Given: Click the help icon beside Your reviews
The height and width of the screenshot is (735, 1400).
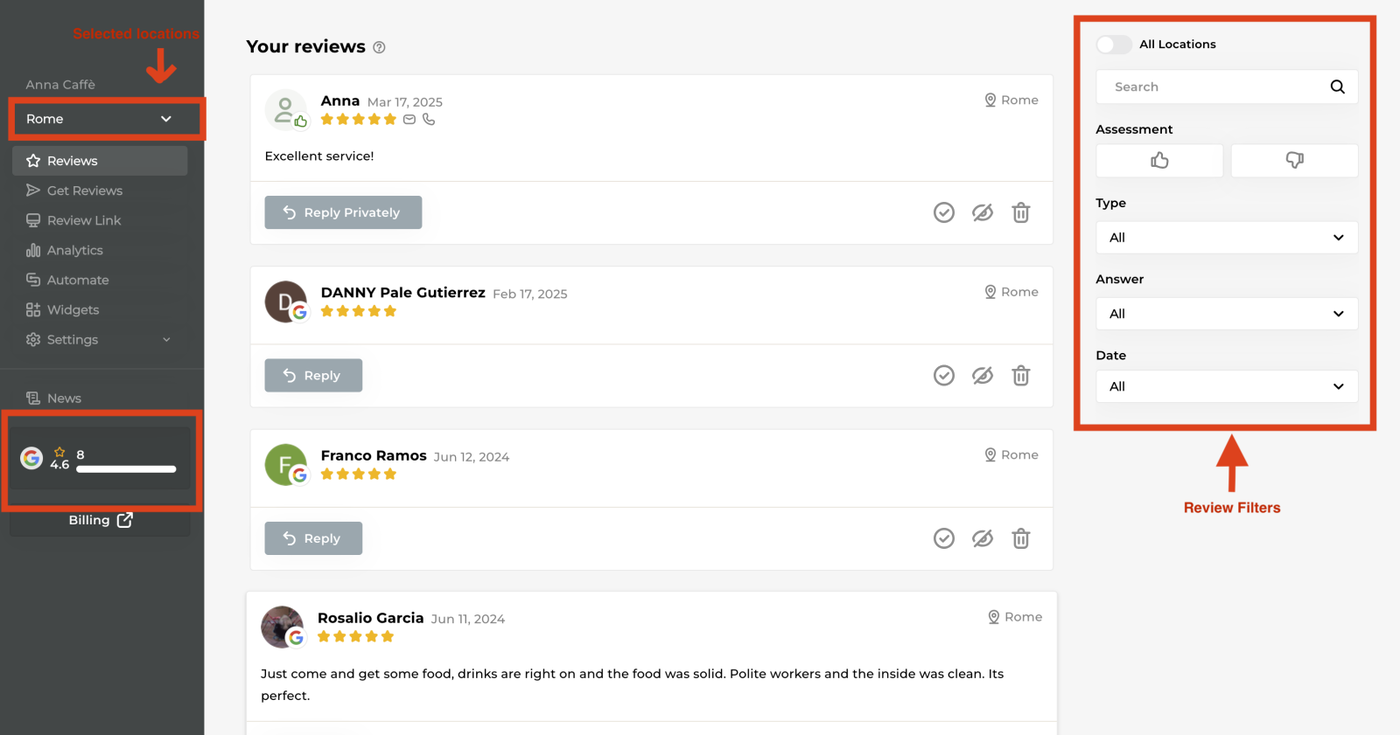Looking at the screenshot, I should [x=379, y=47].
